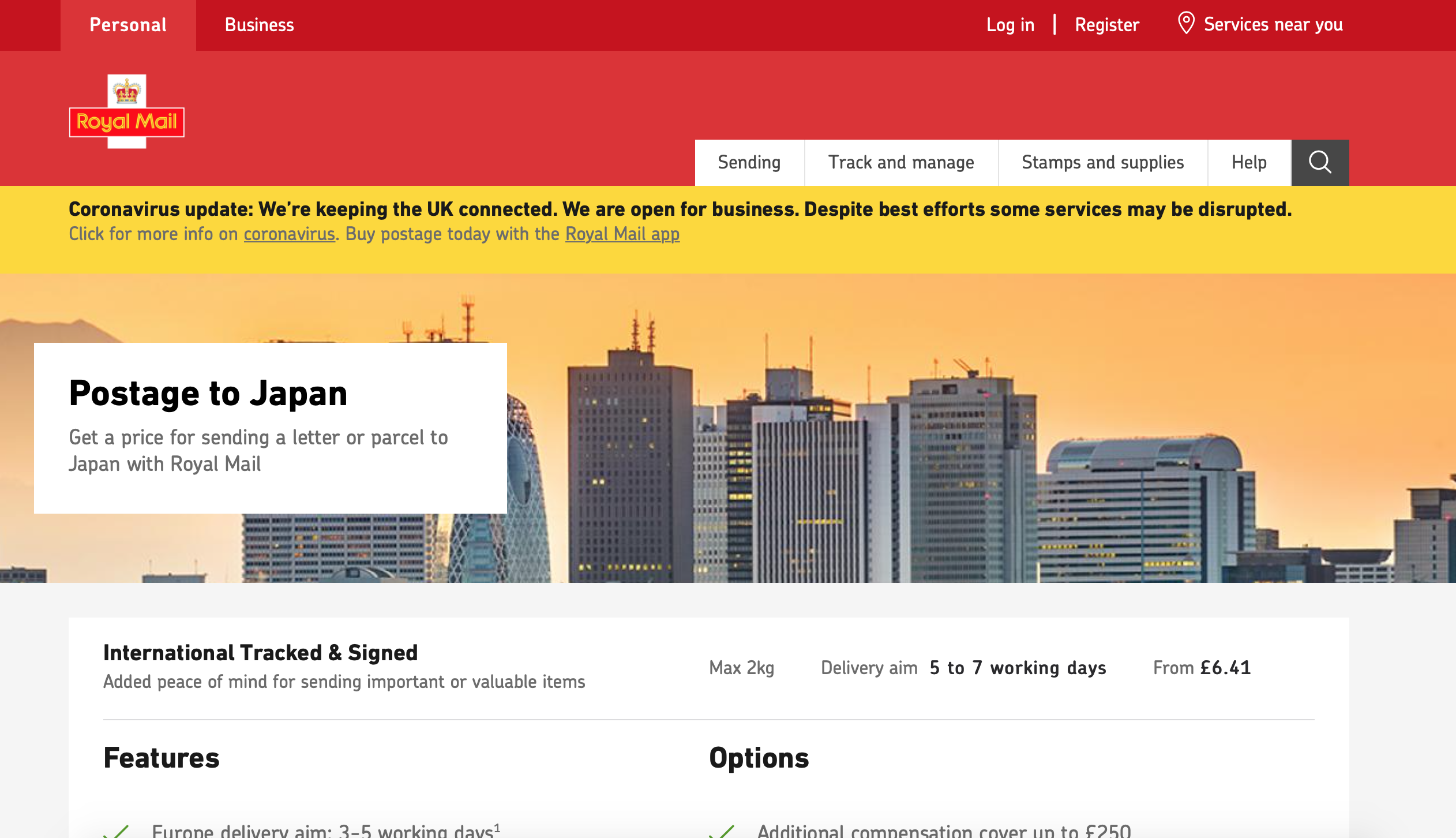Open the Sending menu
1456x838 pixels.
(x=749, y=162)
